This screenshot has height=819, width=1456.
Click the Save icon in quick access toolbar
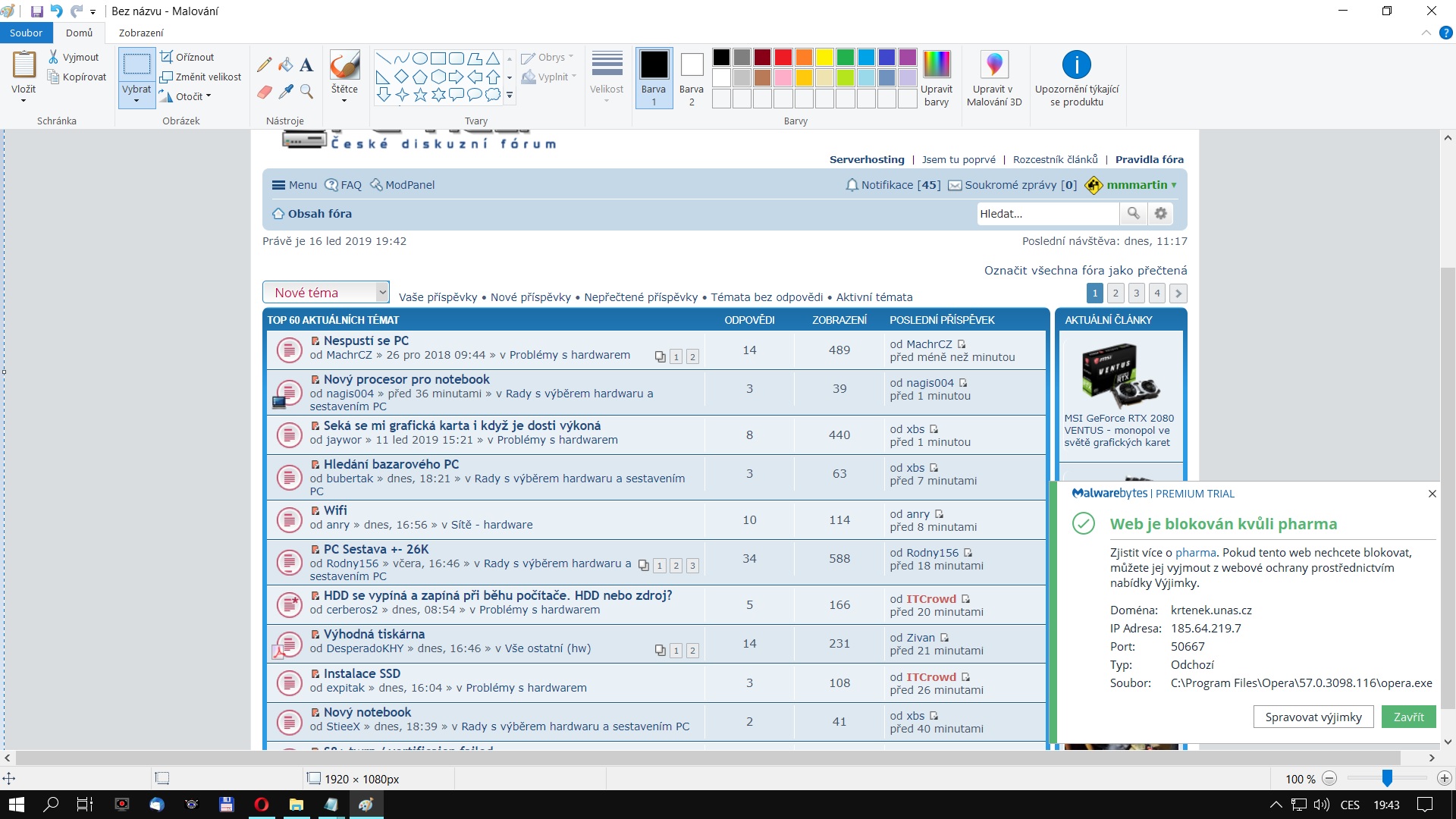click(36, 11)
